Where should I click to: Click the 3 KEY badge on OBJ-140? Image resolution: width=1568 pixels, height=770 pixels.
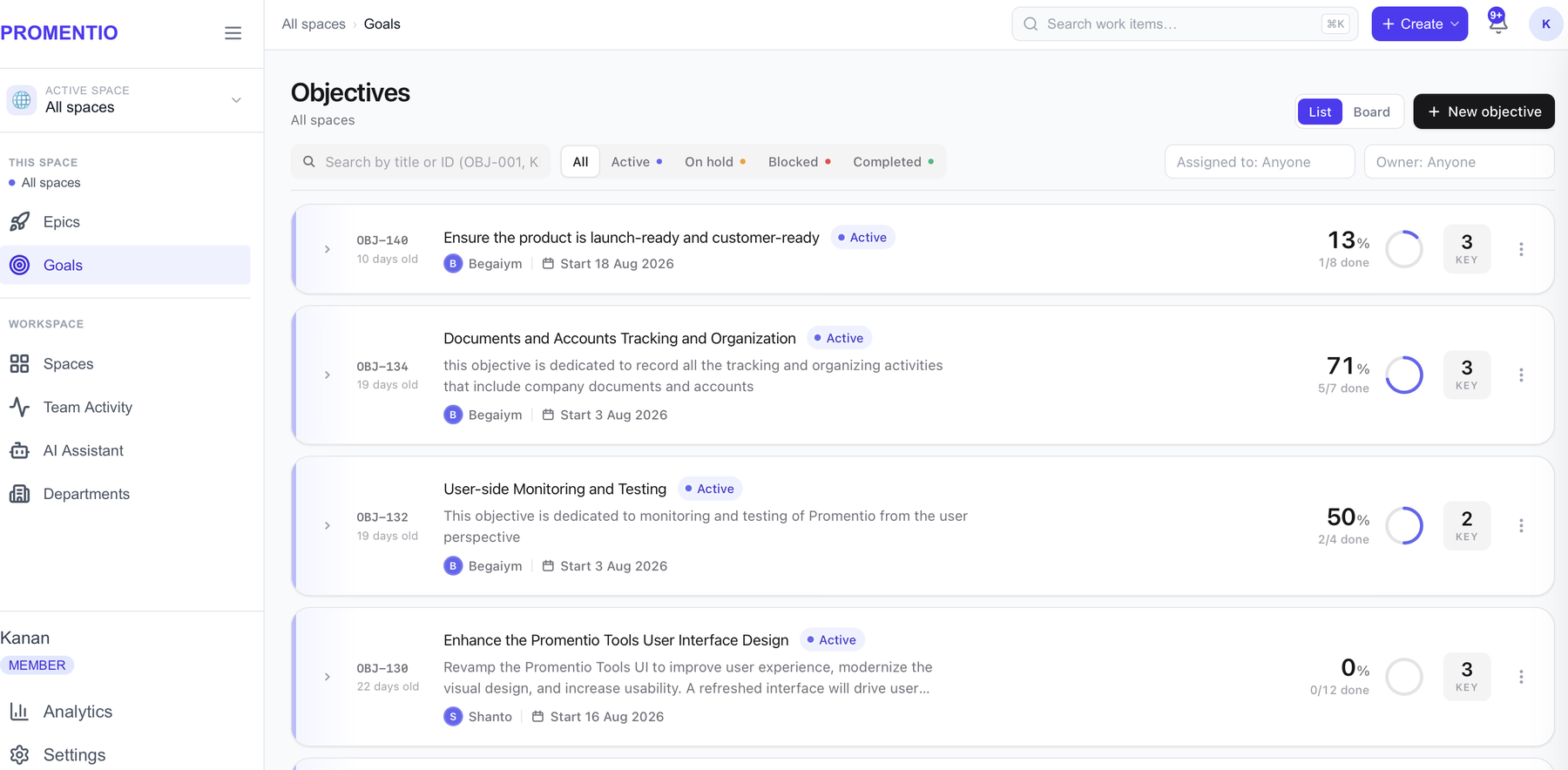click(x=1467, y=249)
